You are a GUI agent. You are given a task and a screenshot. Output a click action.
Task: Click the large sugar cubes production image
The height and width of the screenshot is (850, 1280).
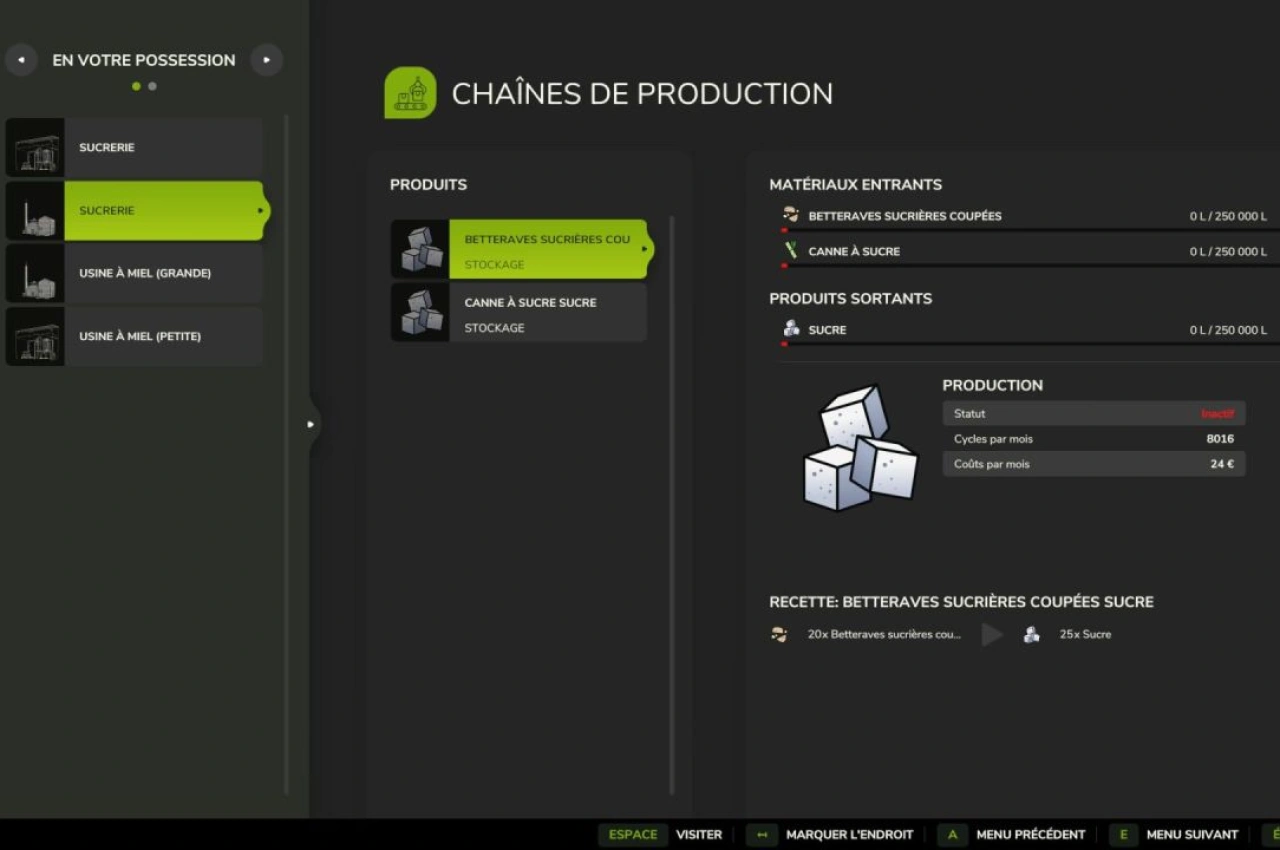(859, 446)
